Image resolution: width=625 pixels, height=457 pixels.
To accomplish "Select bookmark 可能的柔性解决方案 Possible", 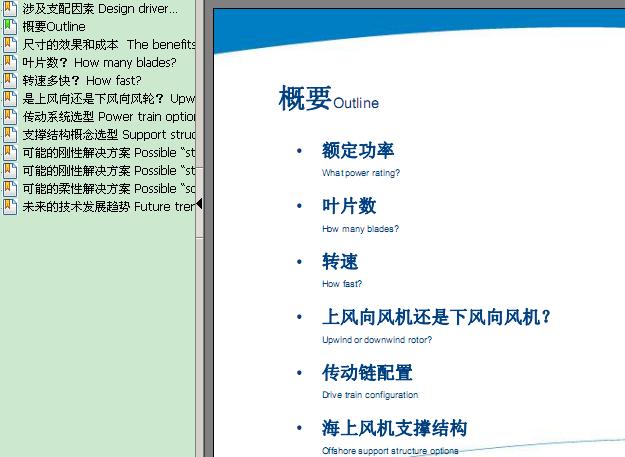I will click(108, 188).
